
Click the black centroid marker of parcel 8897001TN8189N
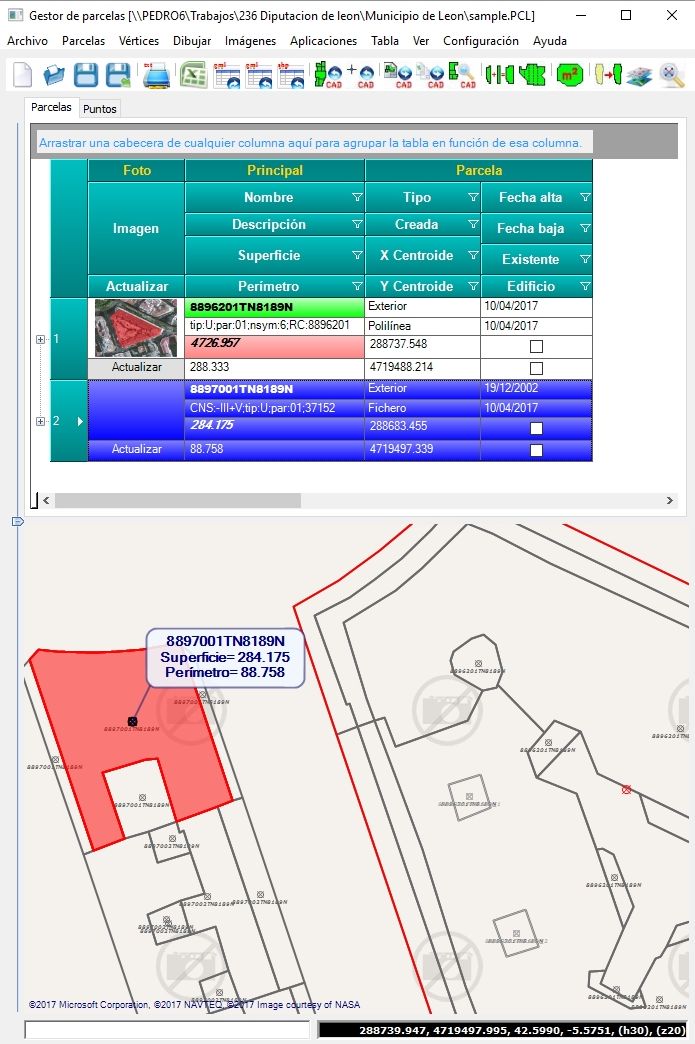(x=132, y=721)
